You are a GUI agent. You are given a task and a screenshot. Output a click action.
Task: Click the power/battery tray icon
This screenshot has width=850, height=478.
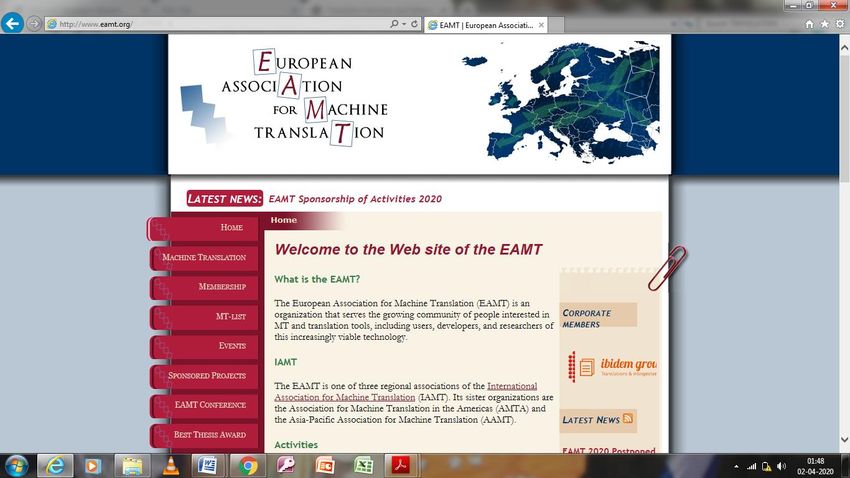[x=766, y=466]
